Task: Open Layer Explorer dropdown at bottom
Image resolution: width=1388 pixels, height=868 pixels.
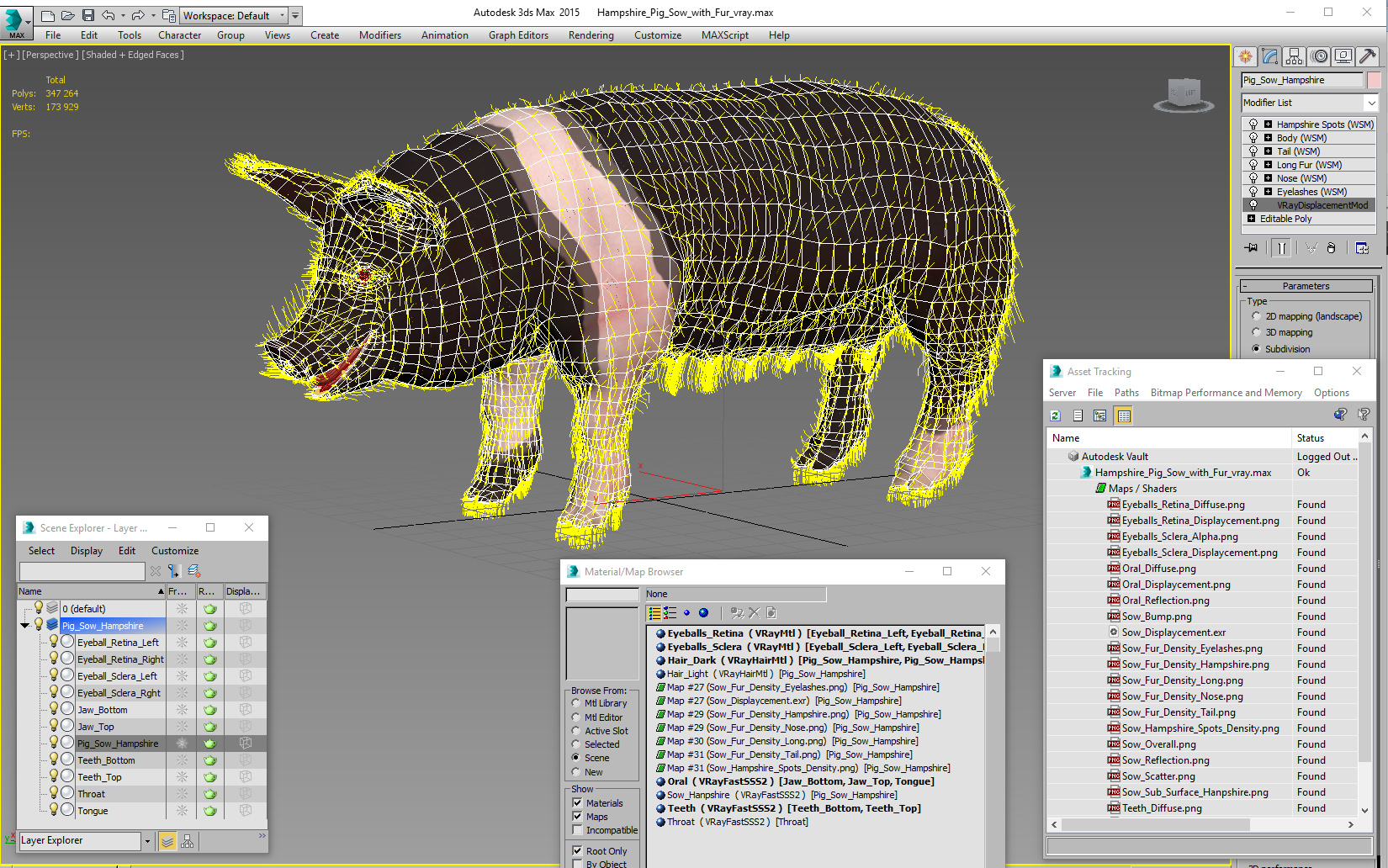Action: point(147,841)
